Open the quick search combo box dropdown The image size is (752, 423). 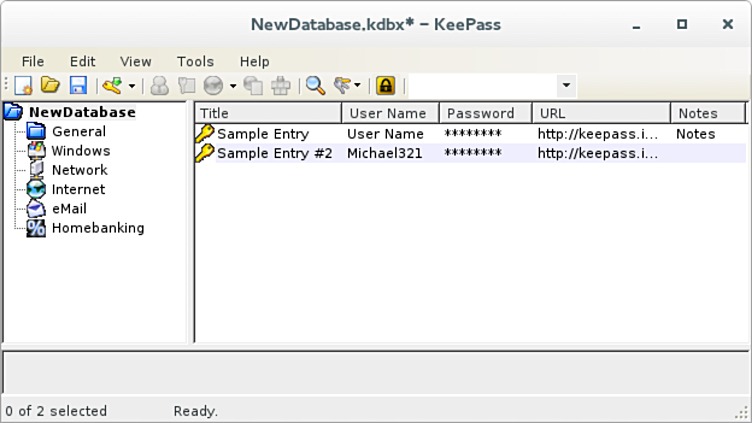[566, 86]
